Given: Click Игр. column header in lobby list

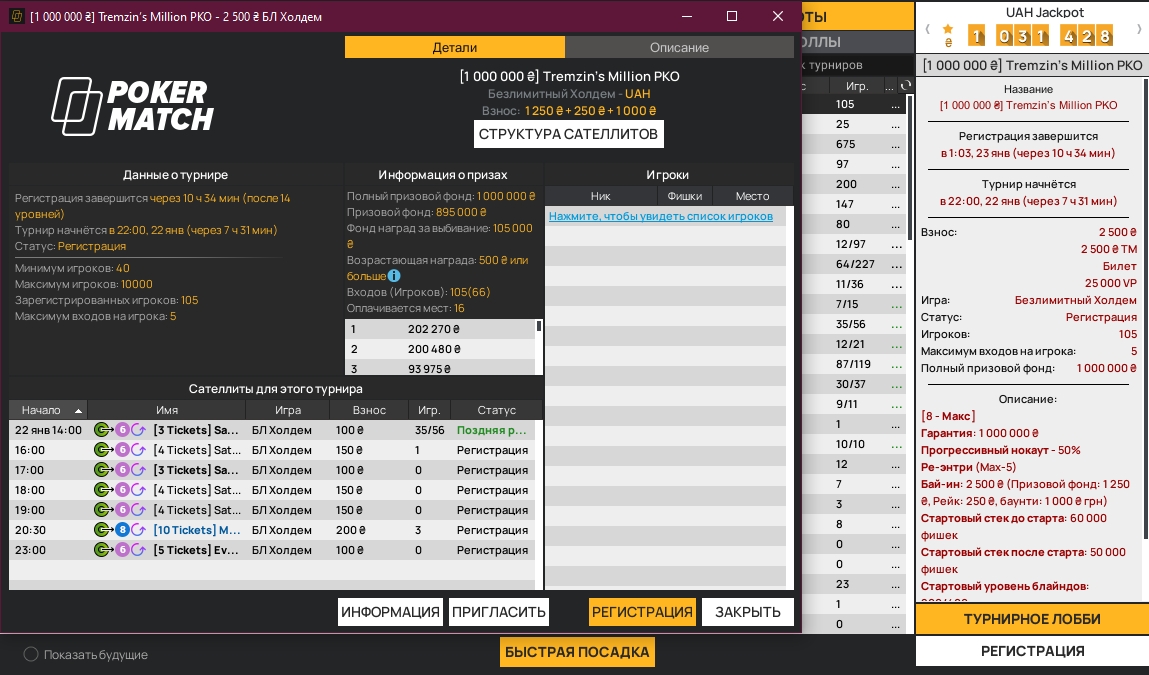Looking at the screenshot, I should [857, 86].
